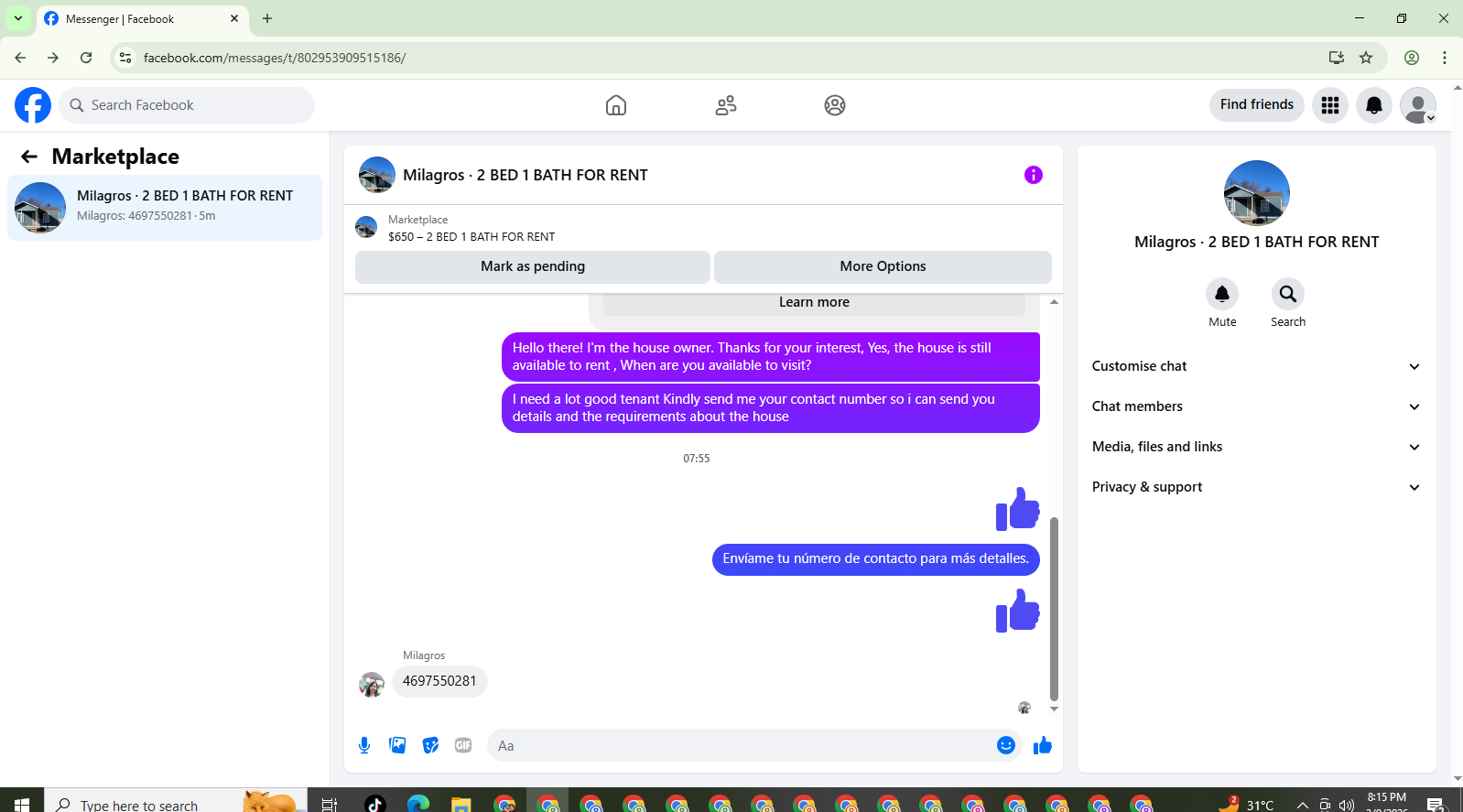Expand the Privacy & support section
Viewport: 1463px width, 812px height.
[1256, 487]
